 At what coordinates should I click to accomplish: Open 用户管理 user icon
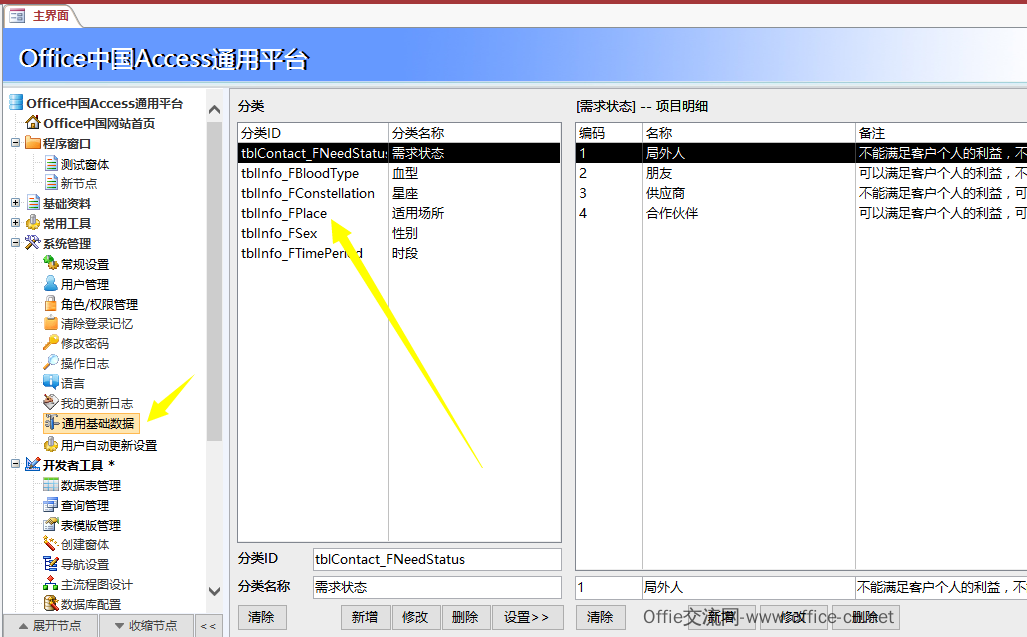[x=51, y=283]
